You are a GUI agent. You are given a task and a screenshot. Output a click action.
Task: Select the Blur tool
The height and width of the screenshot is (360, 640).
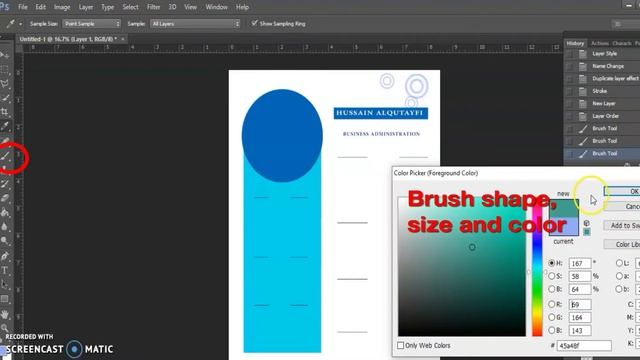5,227
